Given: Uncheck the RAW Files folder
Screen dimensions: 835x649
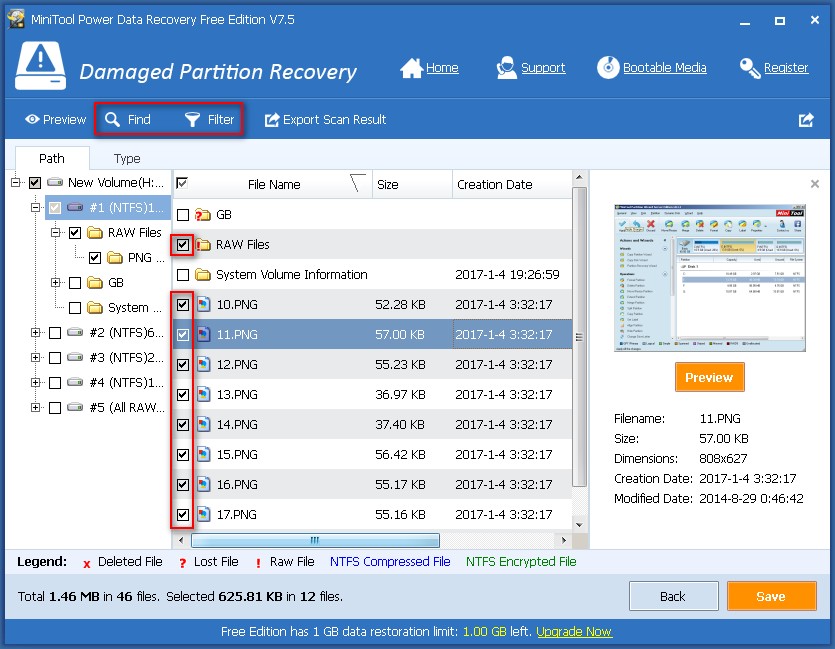Looking at the screenshot, I should click(x=182, y=243).
